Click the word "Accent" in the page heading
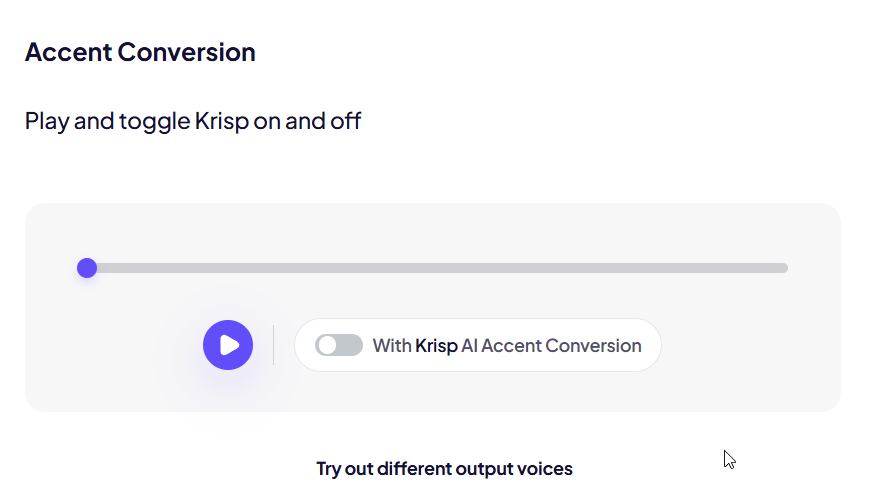 click(66, 52)
